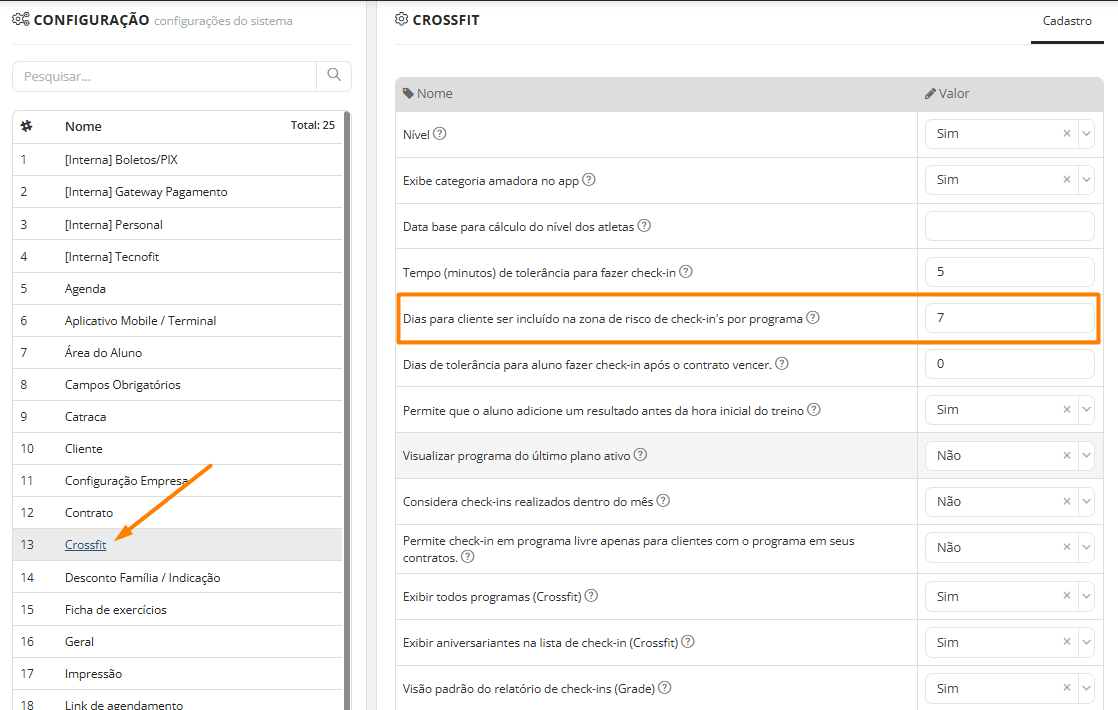Clear Exibe categoria amadora value with X
This screenshot has width=1118, height=710.
(x=1067, y=180)
